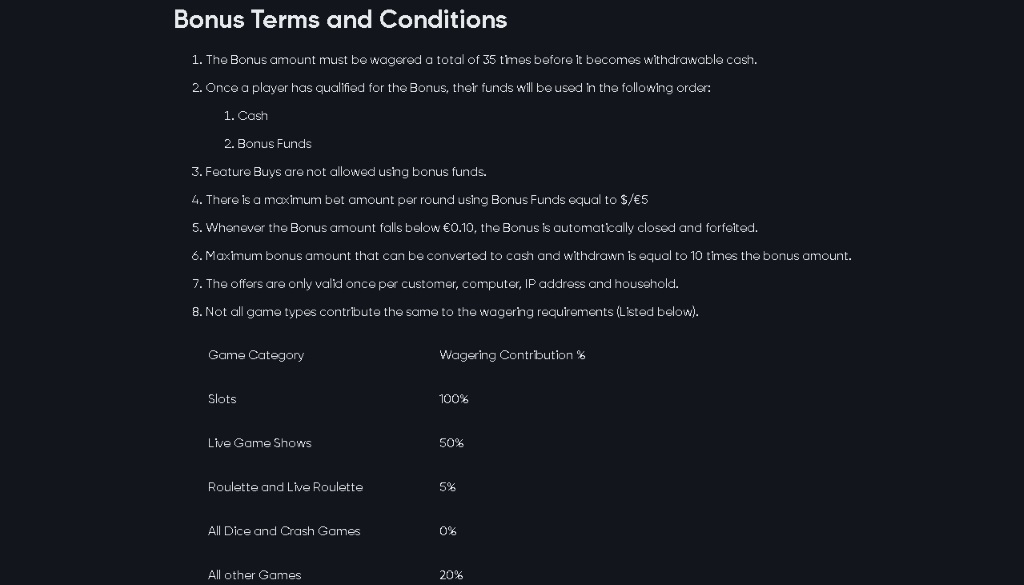This screenshot has width=1024, height=585.
Task: Click the Bonus Funds sub-item
Action: click(x=274, y=144)
